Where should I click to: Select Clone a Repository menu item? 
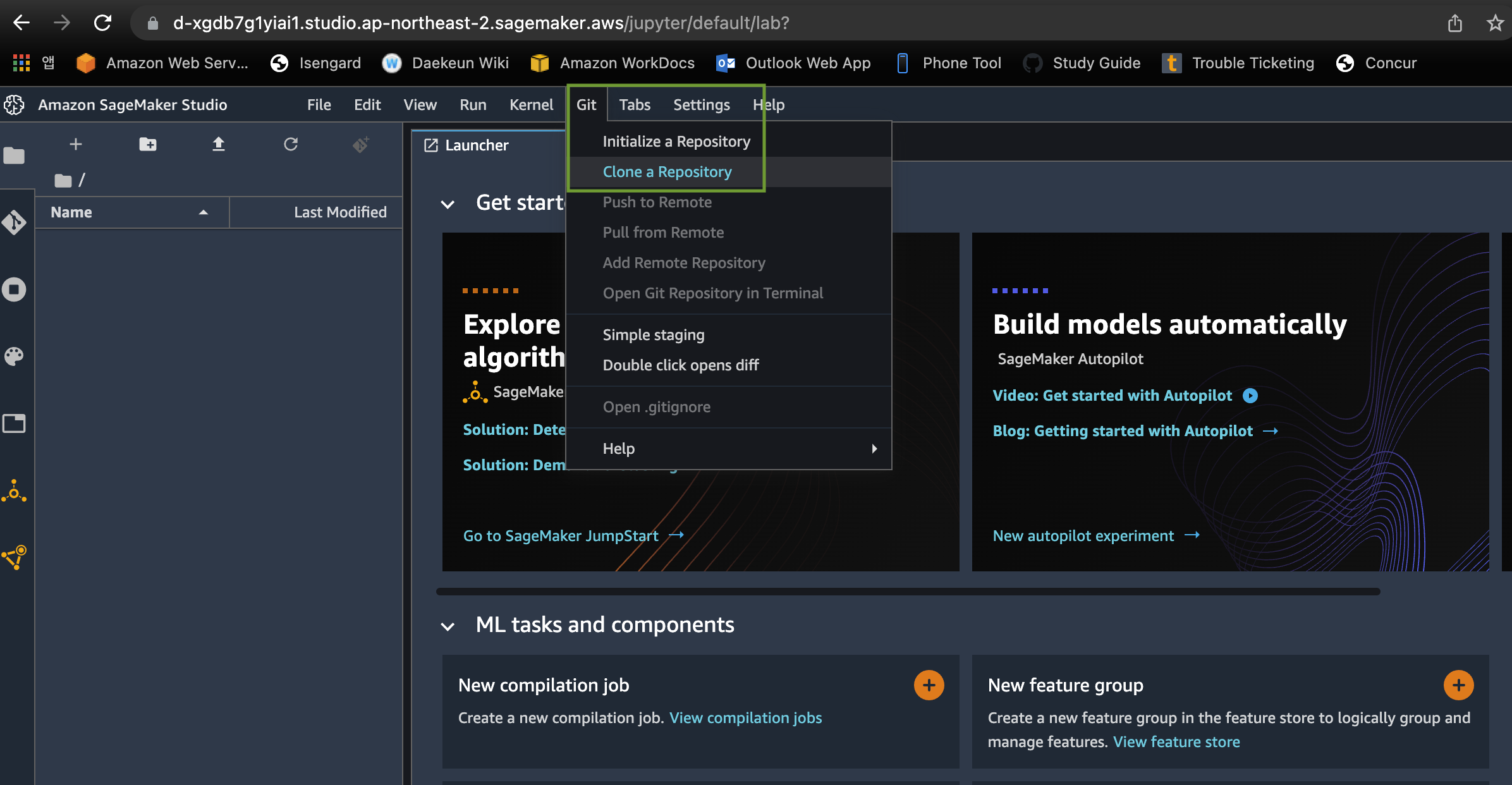click(666, 171)
